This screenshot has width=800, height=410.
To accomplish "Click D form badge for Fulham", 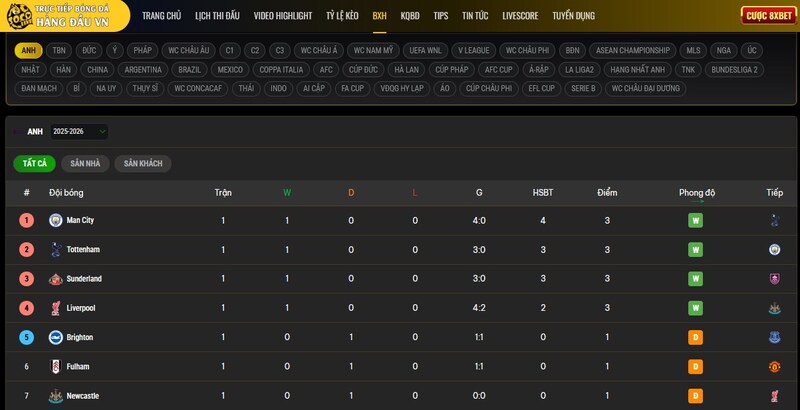I will click(695, 367).
